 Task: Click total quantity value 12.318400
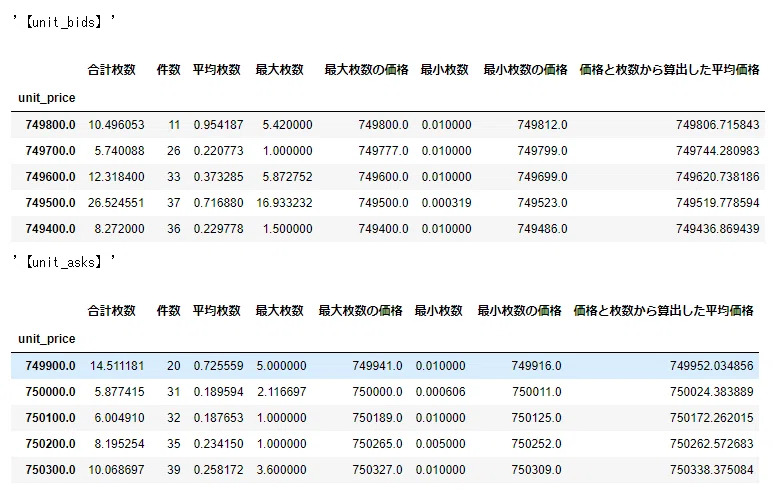tap(116, 177)
